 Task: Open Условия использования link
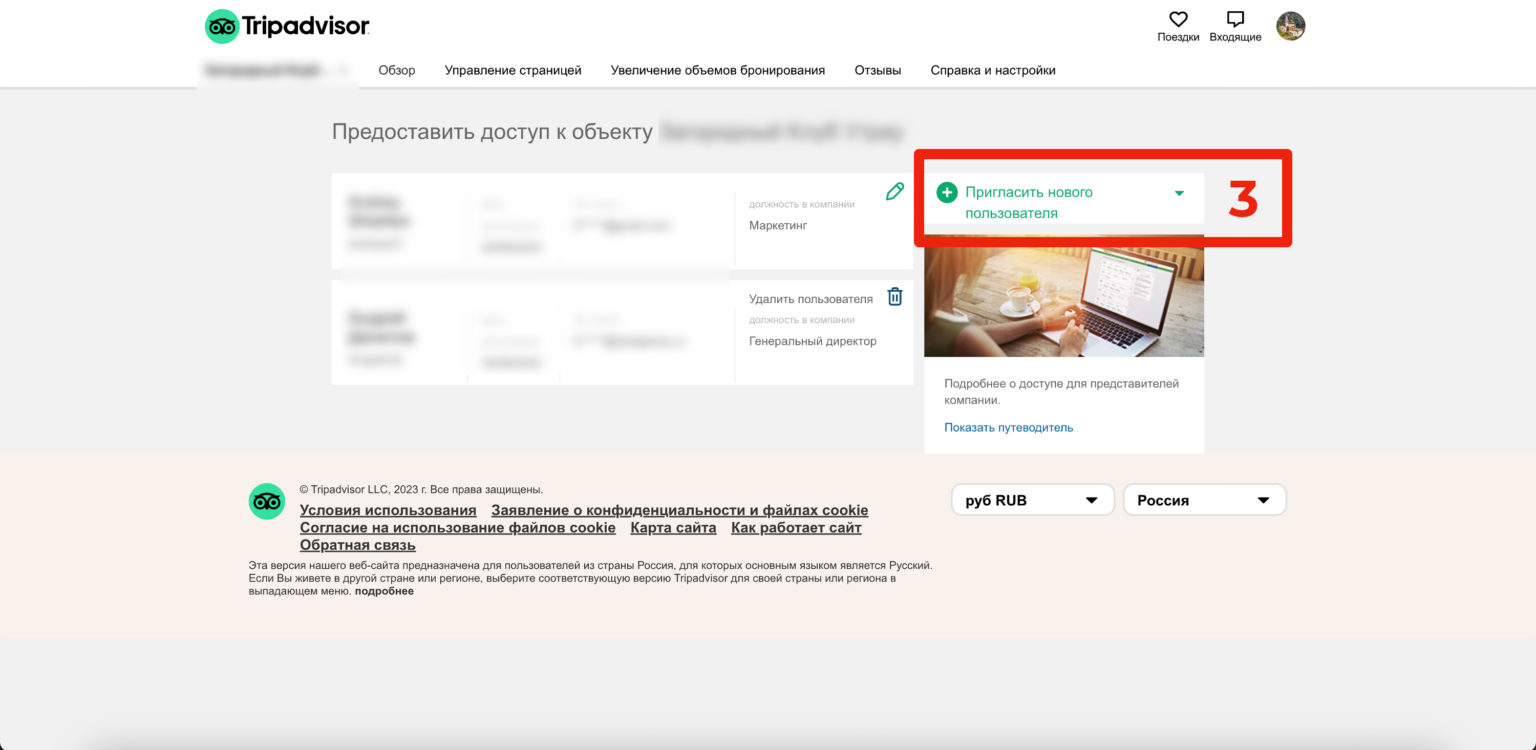pyautogui.click(x=388, y=510)
